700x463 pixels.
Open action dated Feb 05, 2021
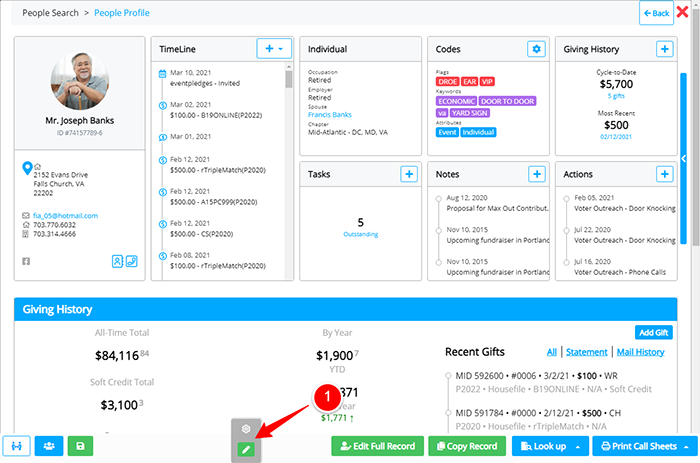tap(625, 203)
